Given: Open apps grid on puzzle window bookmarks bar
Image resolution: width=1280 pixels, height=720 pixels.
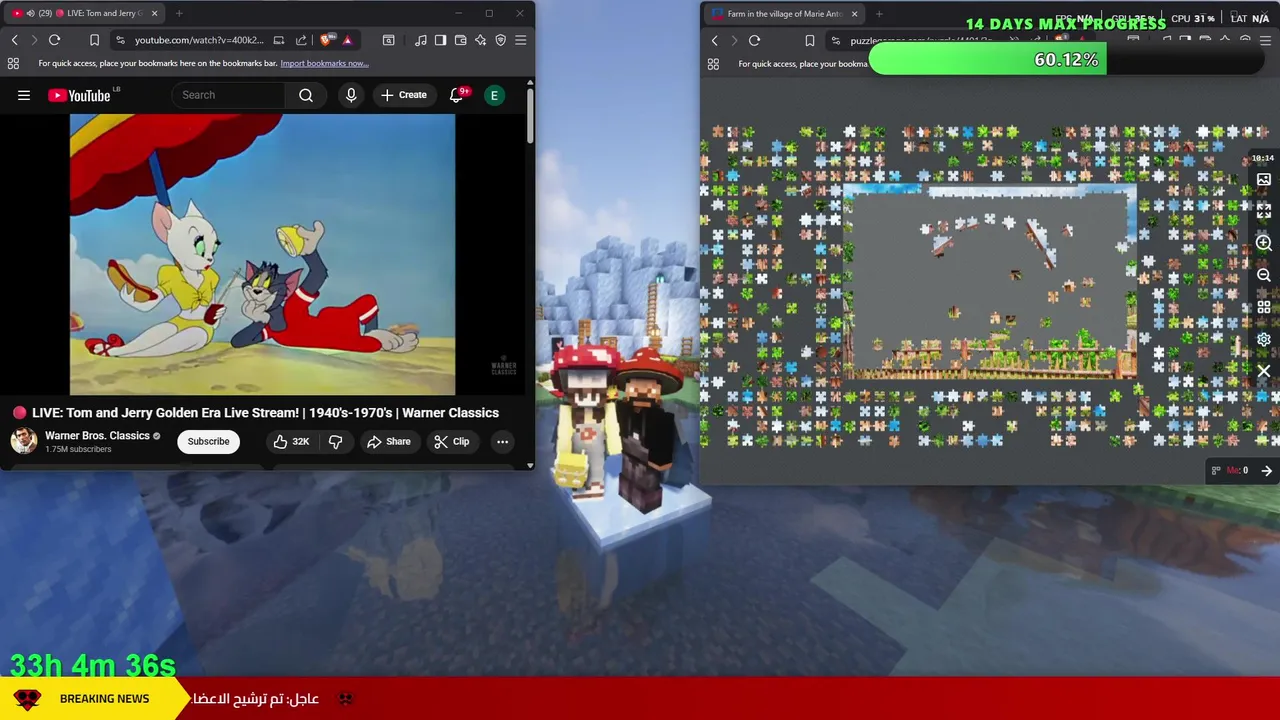Looking at the screenshot, I should click(x=713, y=64).
